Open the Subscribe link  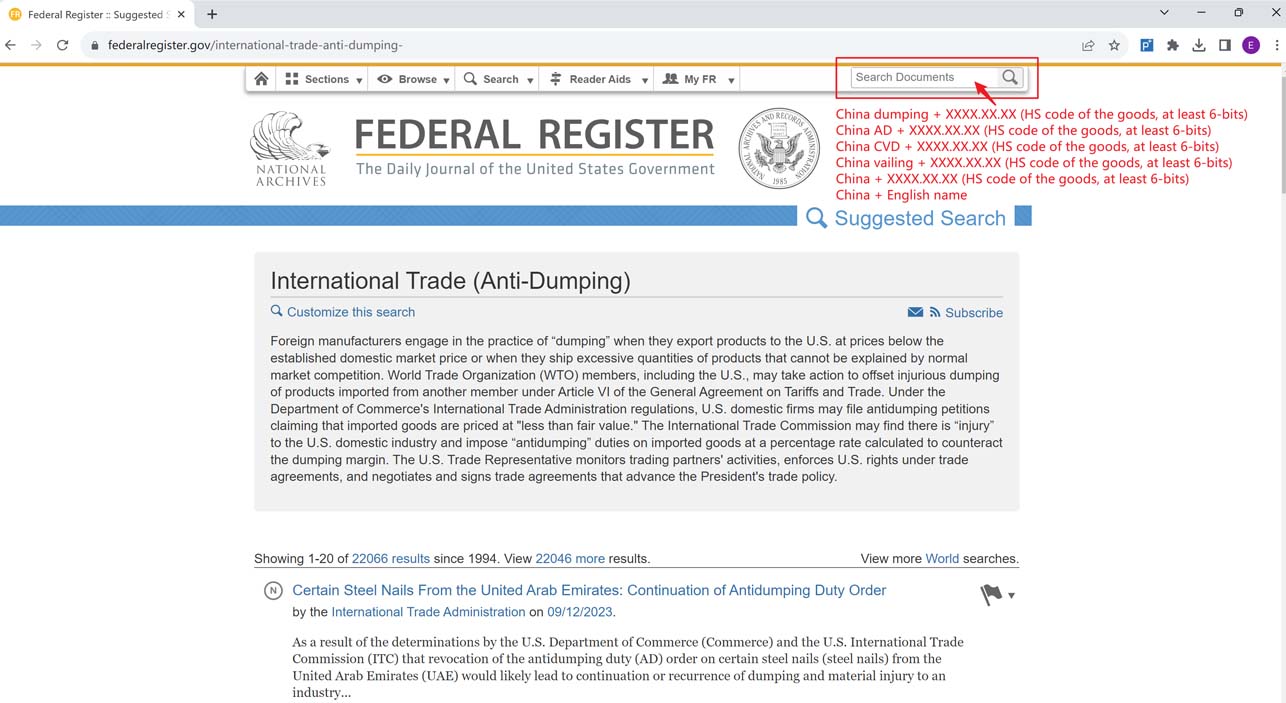(974, 313)
